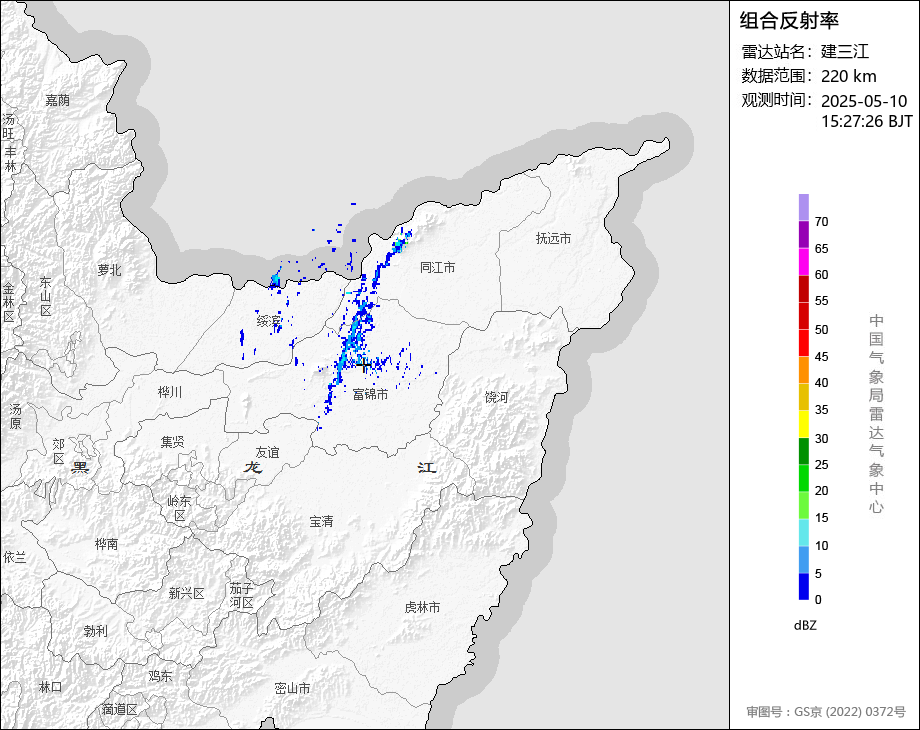The width and height of the screenshot is (920, 730).
Task: Click the 富锦市 map label
Action: click(x=370, y=394)
